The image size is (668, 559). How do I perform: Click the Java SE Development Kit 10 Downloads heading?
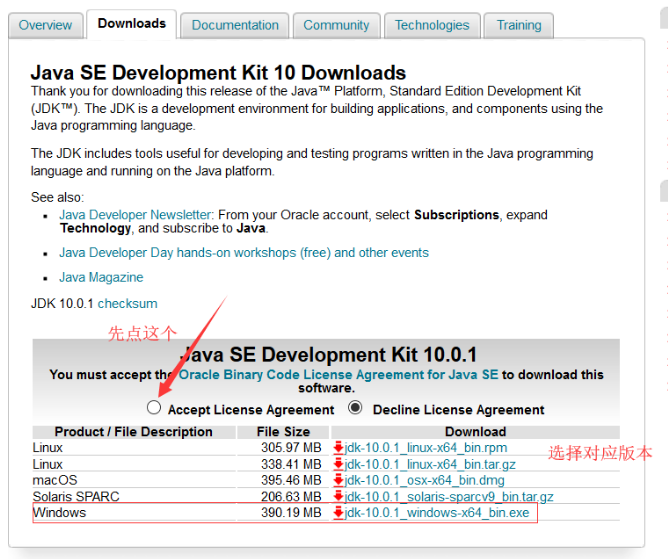coord(218,73)
